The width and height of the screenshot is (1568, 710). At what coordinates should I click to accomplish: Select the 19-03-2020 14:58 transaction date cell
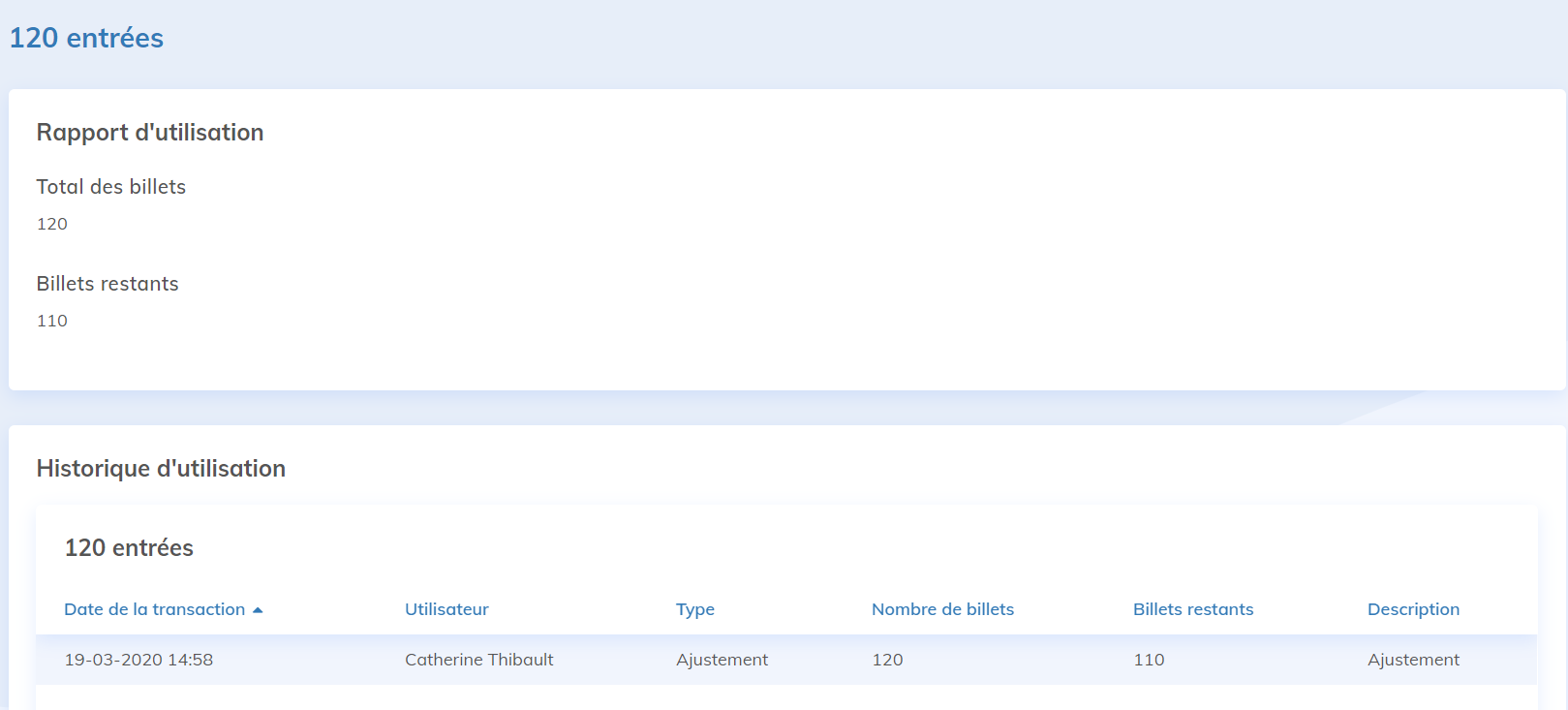point(138,660)
